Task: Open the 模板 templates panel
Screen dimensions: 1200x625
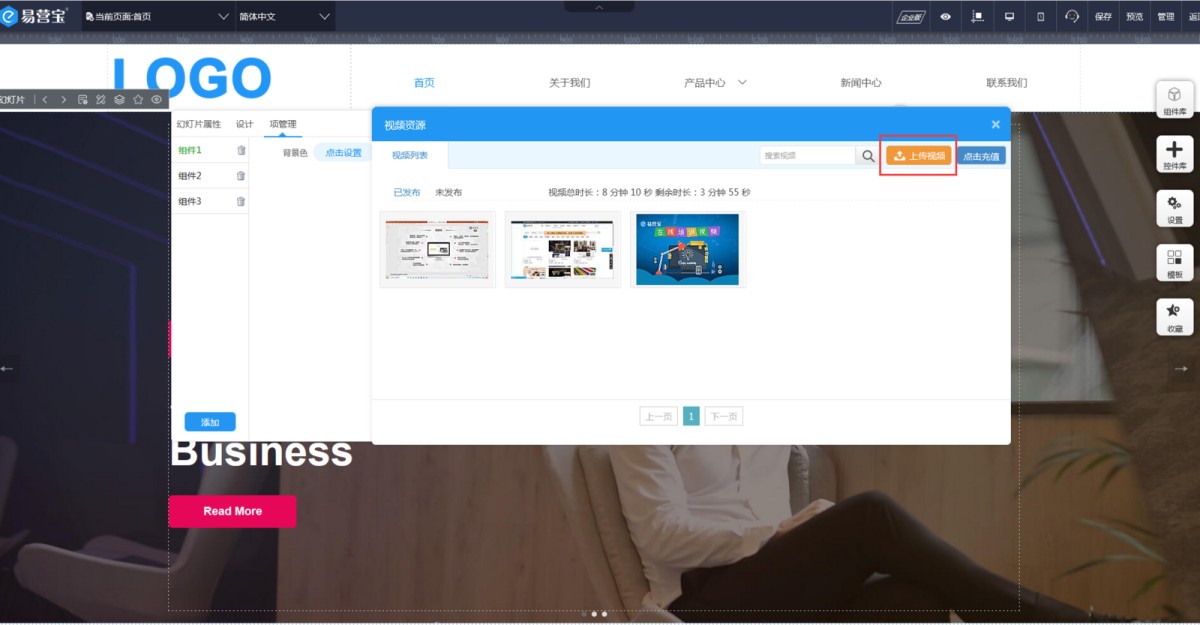Action: (1174, 263)
